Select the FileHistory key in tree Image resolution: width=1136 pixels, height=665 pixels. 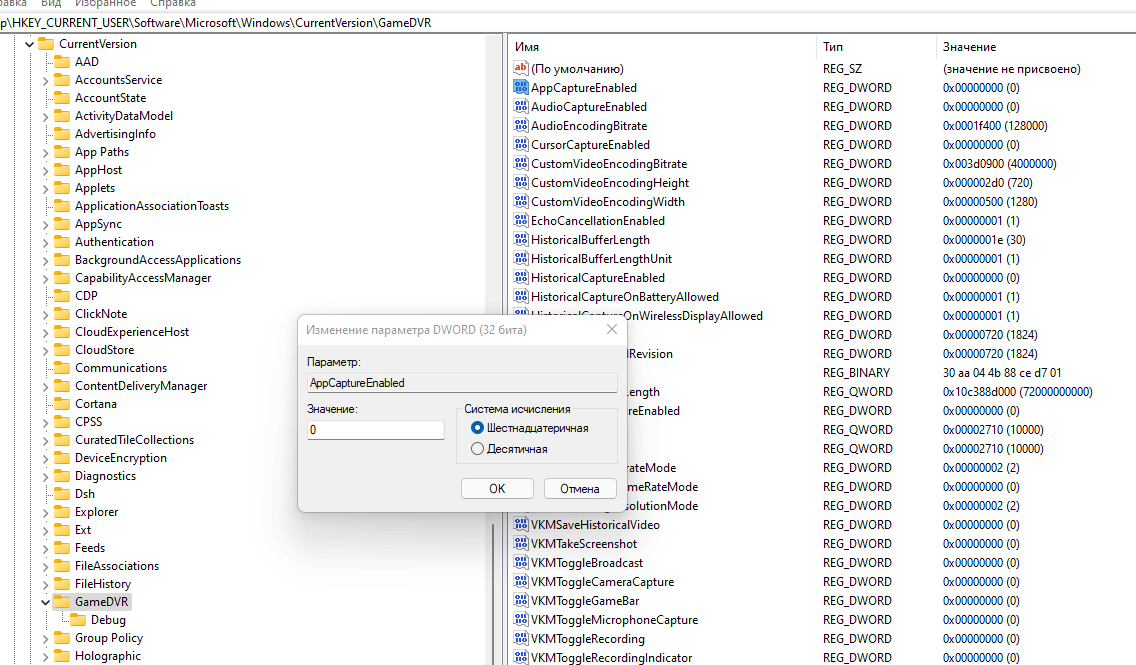103,584
